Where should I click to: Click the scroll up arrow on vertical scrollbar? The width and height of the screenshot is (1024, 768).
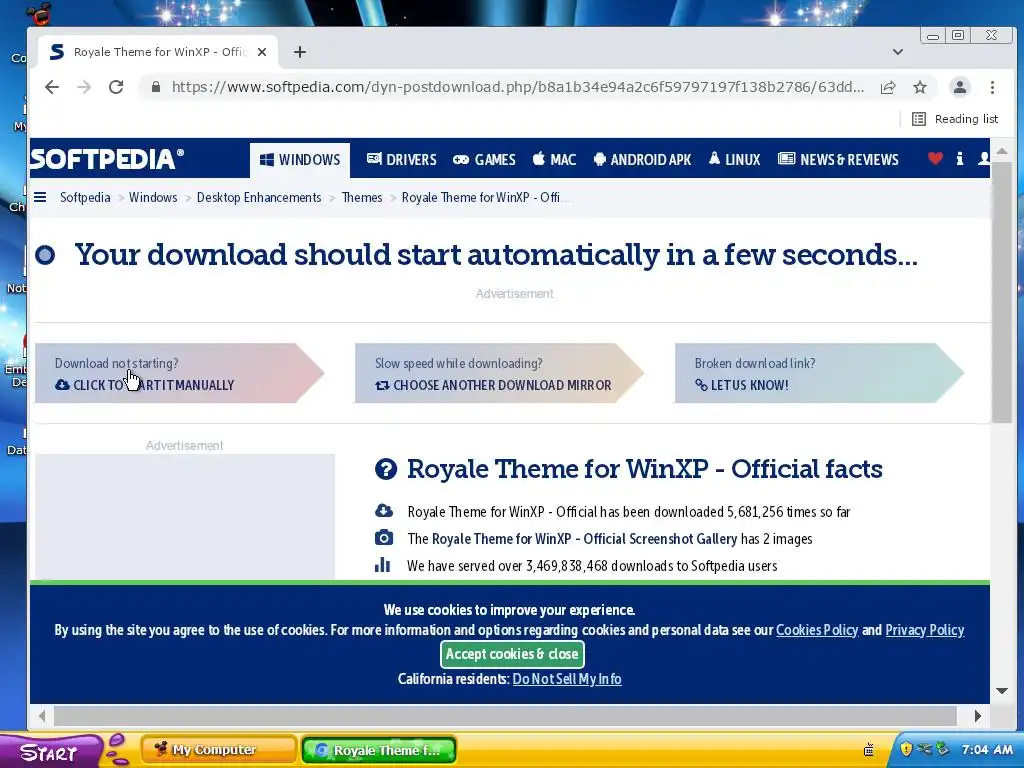pyautogui.click(x=1002, y=152)
